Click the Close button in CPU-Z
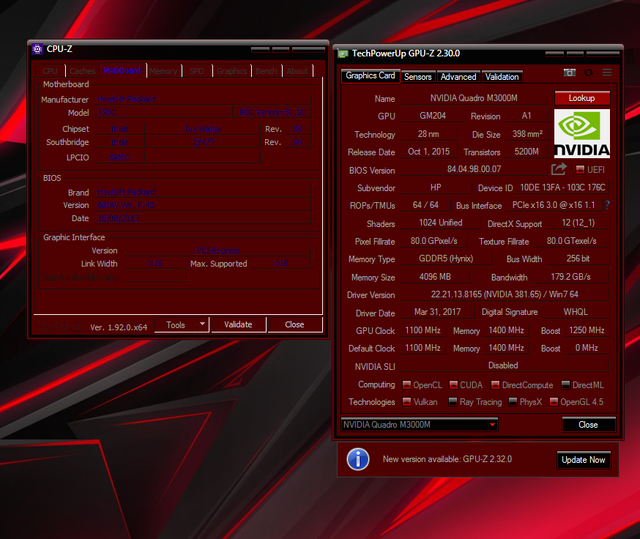The height and width of the screenshot is (539, 640). tap(295, 325)
